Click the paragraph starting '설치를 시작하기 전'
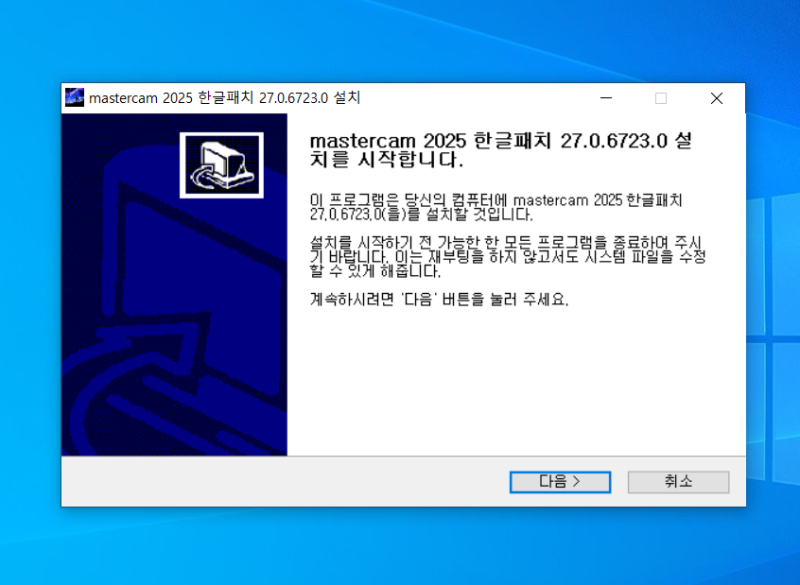The width and height of the screenshot is (800, 585). click(508, 257)
